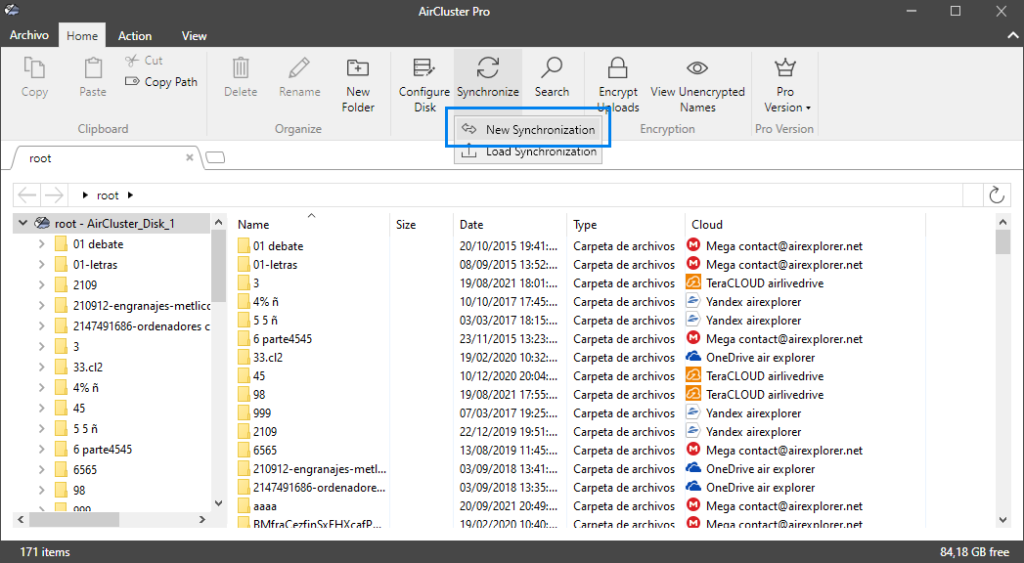The image size is (1024, 563).
Task: Click the Copy ribbon icon
Action: click(x=34, y=68)
